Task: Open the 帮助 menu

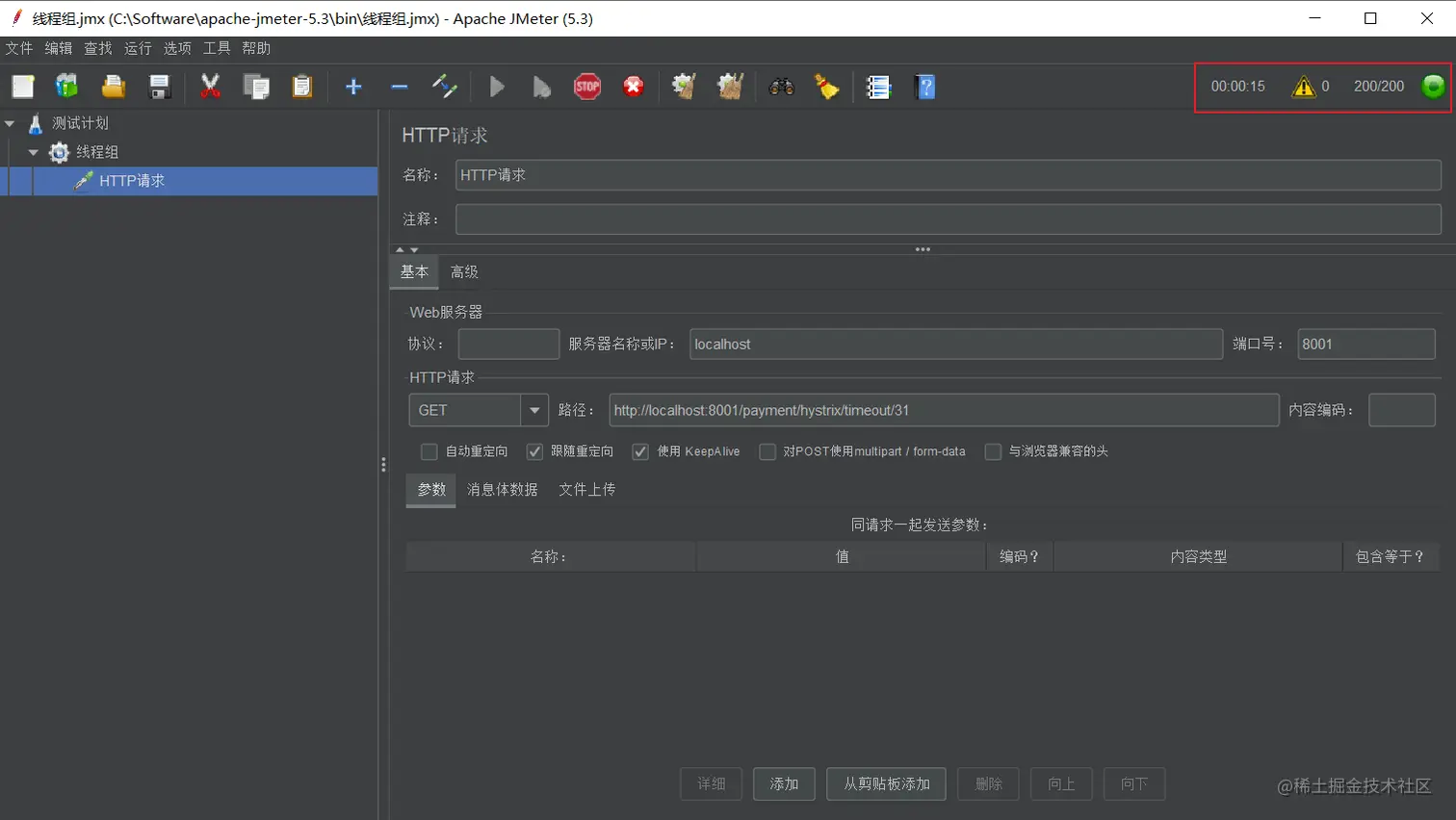Action: pos(256,48)
